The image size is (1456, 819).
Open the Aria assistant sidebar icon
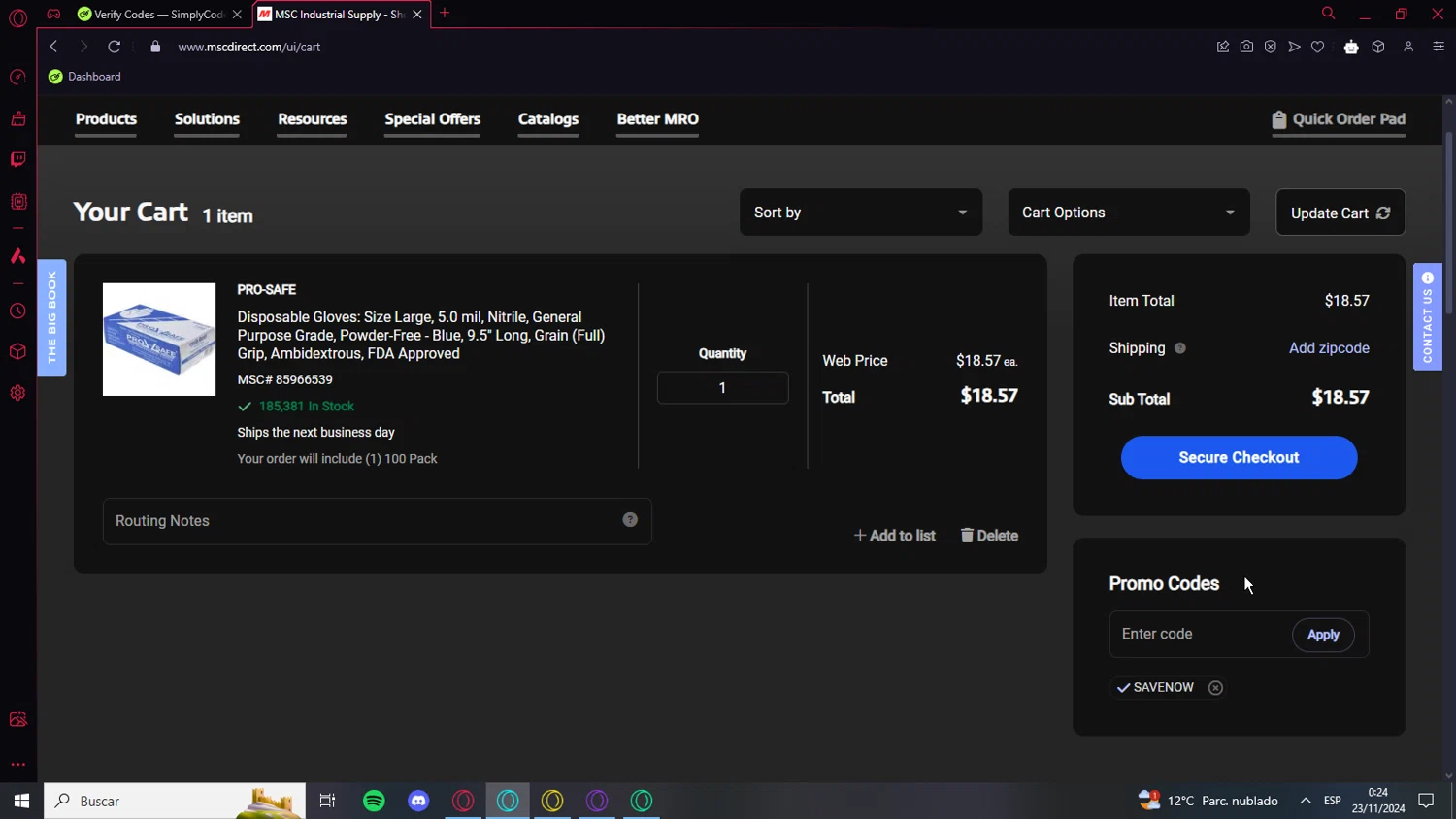(17, 256)
